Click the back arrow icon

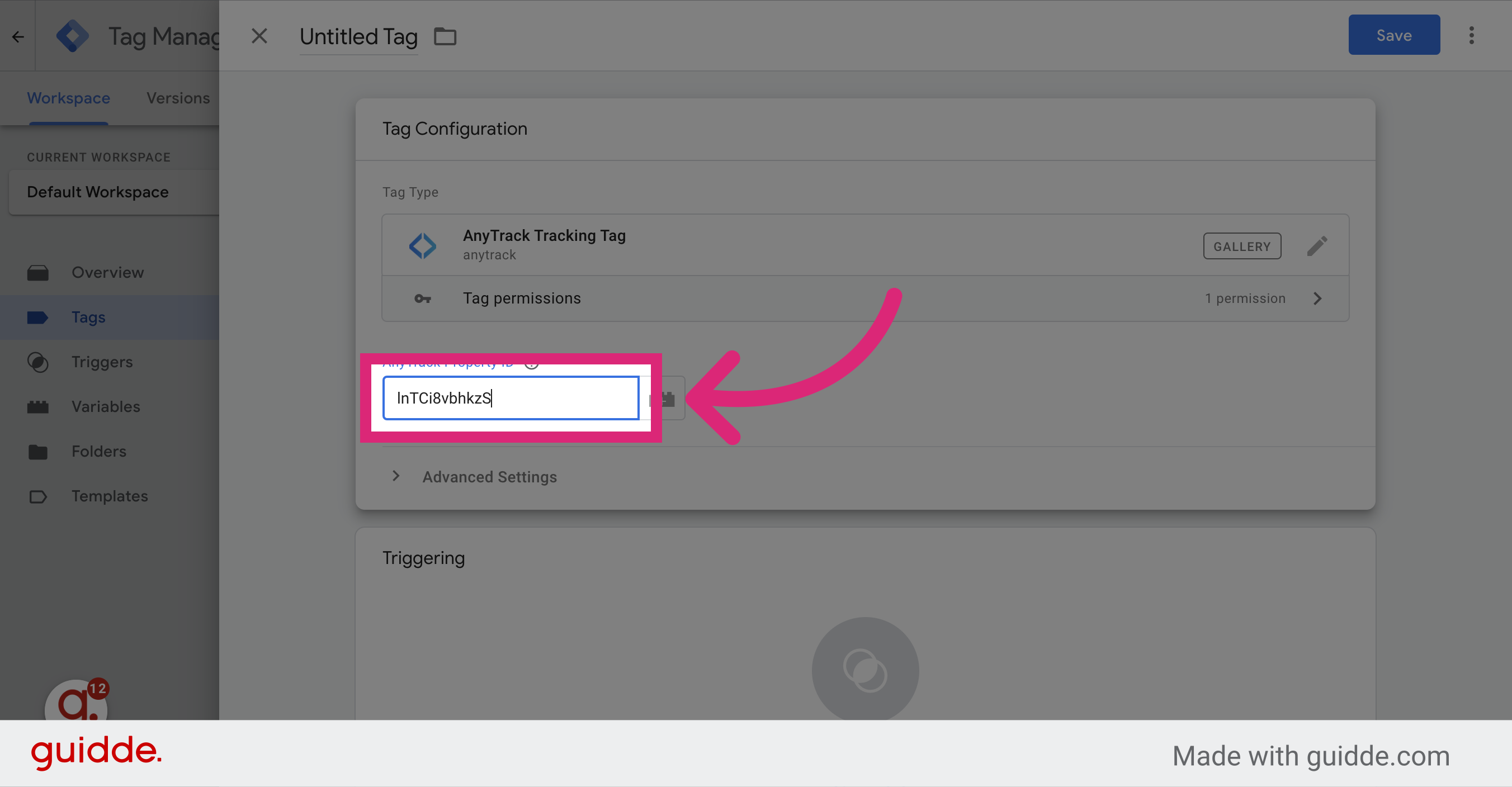18,36
